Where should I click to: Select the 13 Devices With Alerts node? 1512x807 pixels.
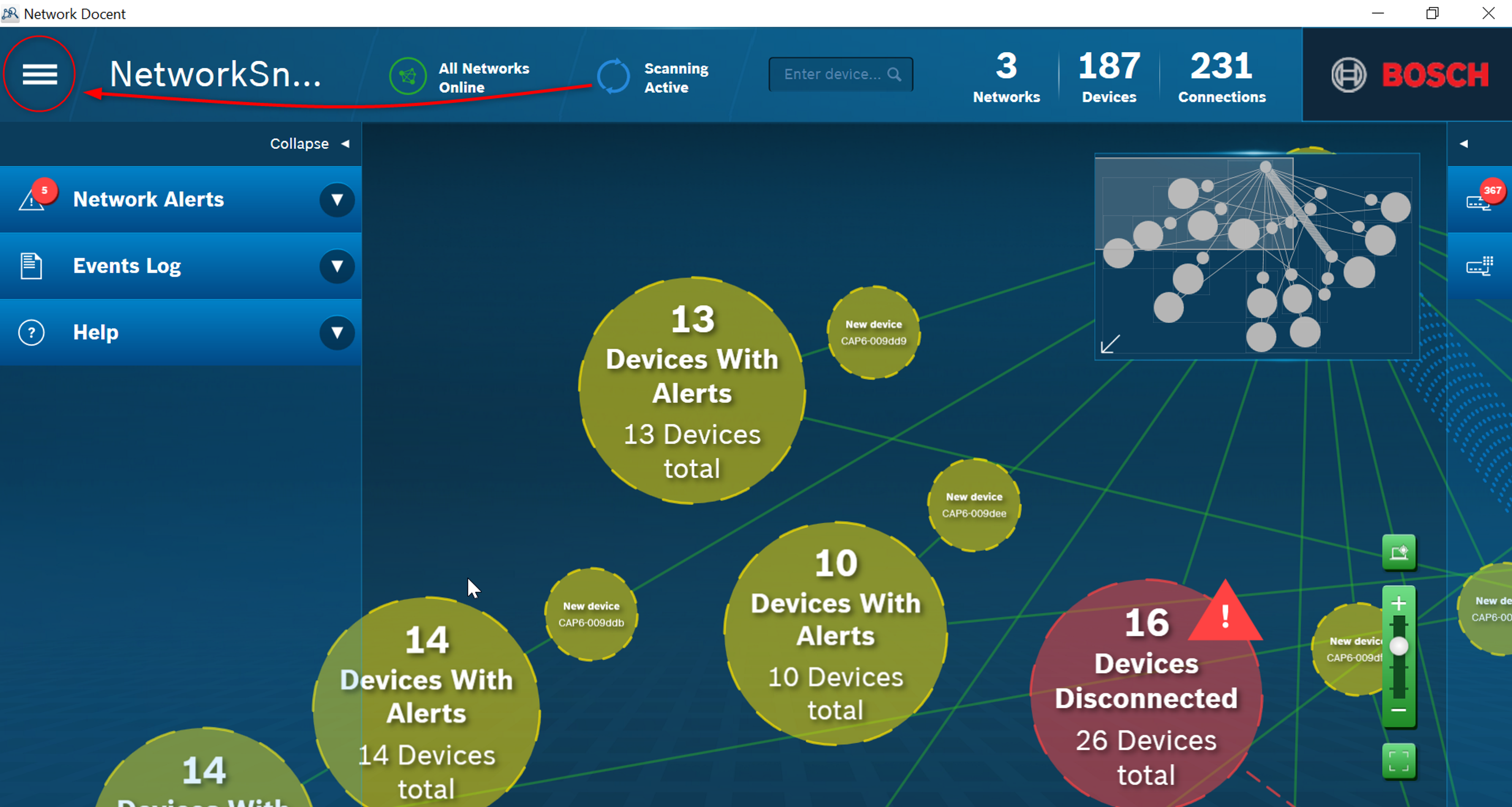point(692,391)
